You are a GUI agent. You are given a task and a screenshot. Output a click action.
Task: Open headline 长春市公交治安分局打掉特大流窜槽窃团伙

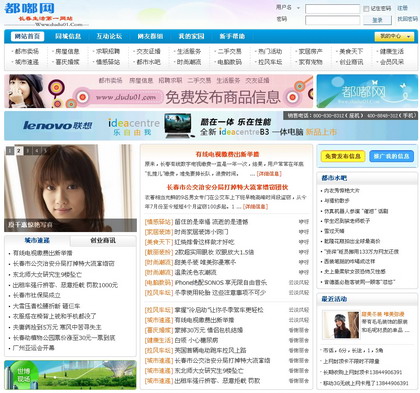[x=227, y=187]
